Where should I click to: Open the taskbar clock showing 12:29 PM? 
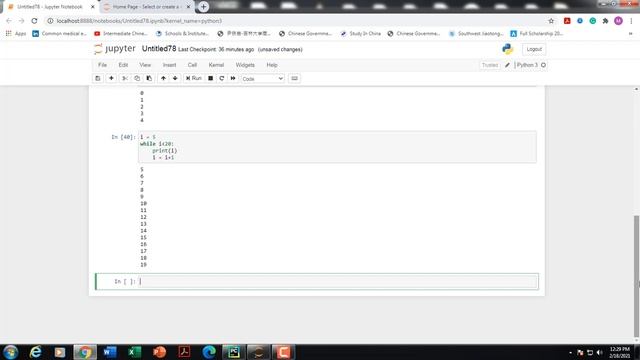pos(620,352)
